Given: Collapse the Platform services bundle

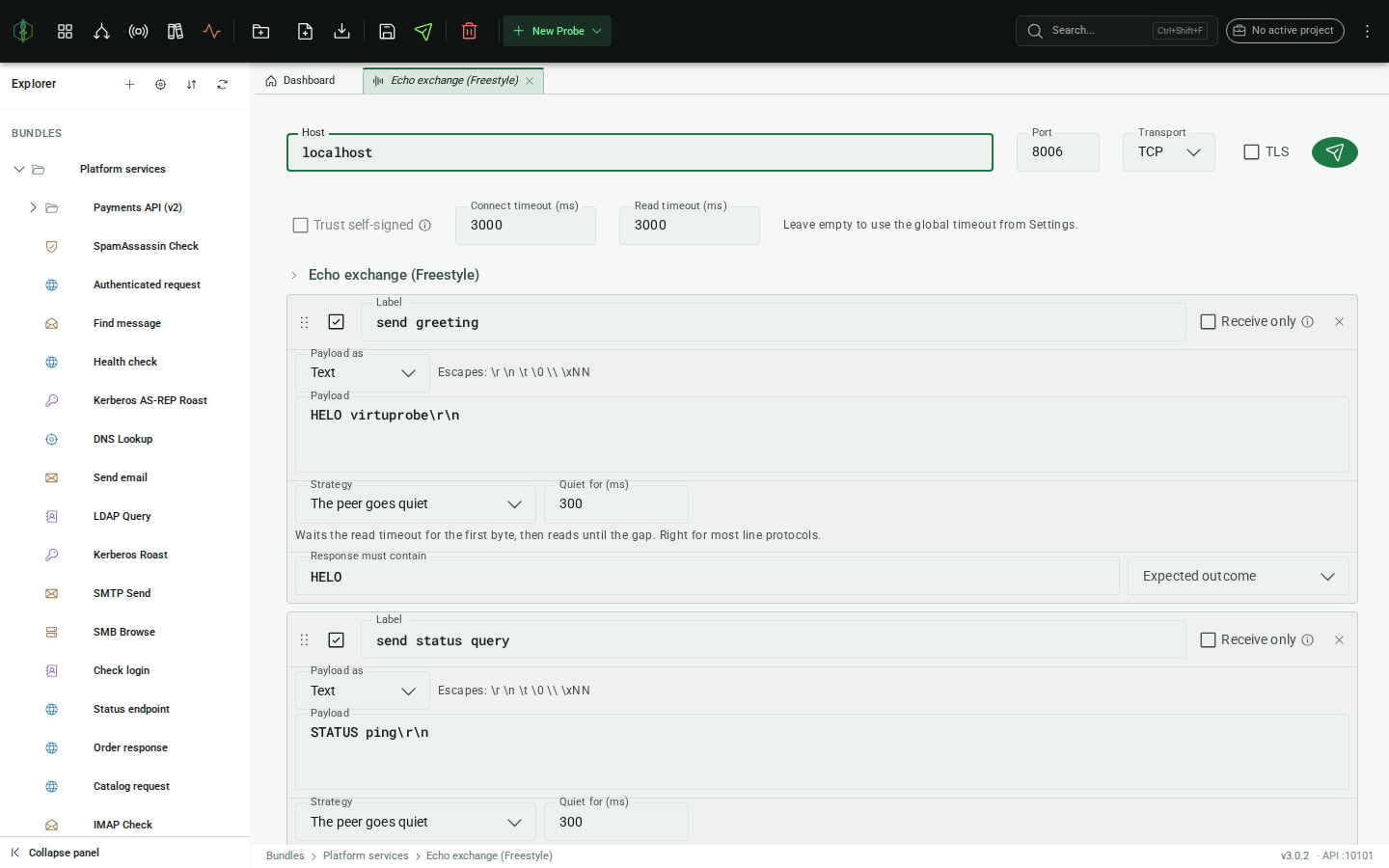Looking at the screenshot, I should click(18, 169).
